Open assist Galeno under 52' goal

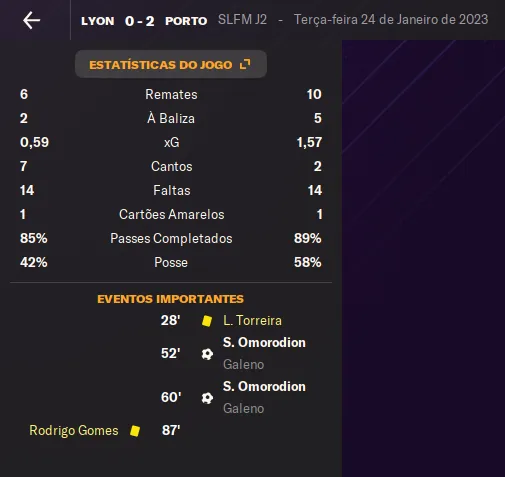243,364
